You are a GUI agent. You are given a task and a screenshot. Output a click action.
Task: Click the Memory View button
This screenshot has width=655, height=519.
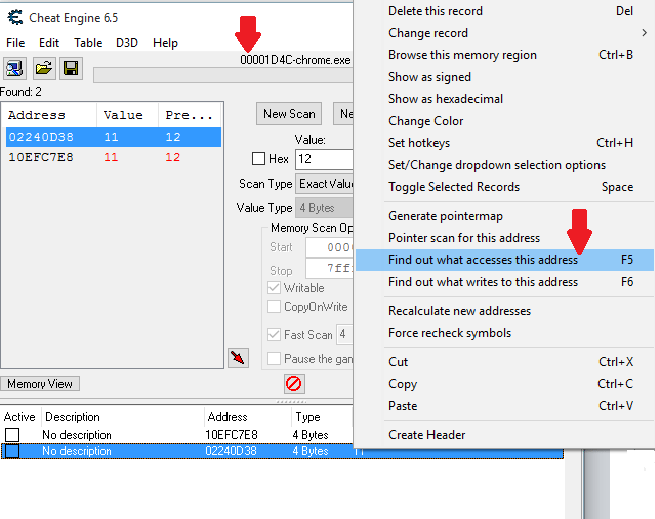(x=40, y=384)
